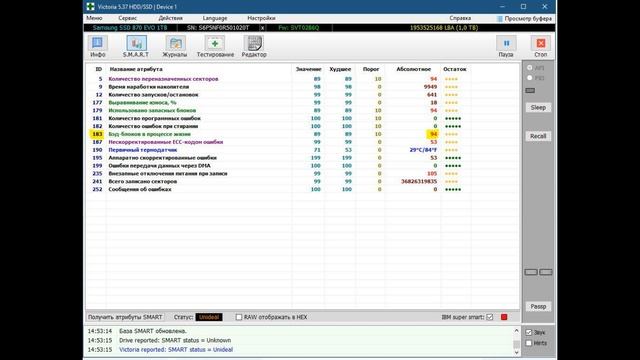The width and height of the screenshot is (640, 360).
Task: Select attribute 9 Время наработки накопителя
Action: click(x=302, y=87)
